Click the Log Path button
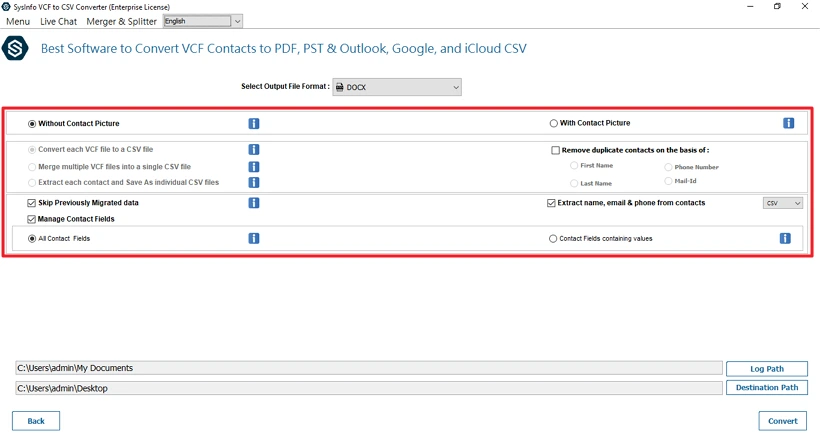This screenshot has height=437, width=820. (767, 369)
